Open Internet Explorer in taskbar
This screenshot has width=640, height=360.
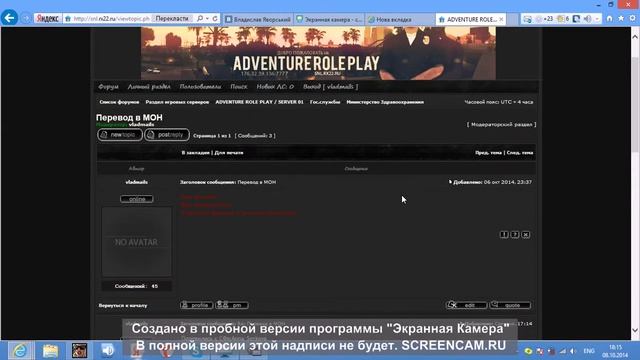click(x=20, y=350)
